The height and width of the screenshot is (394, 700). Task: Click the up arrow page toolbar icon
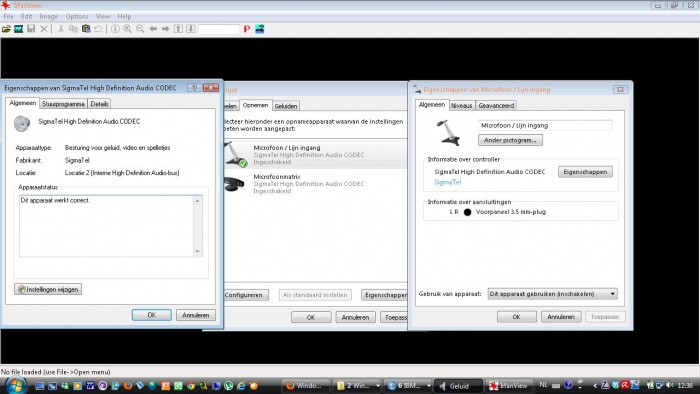coord(178,29)
